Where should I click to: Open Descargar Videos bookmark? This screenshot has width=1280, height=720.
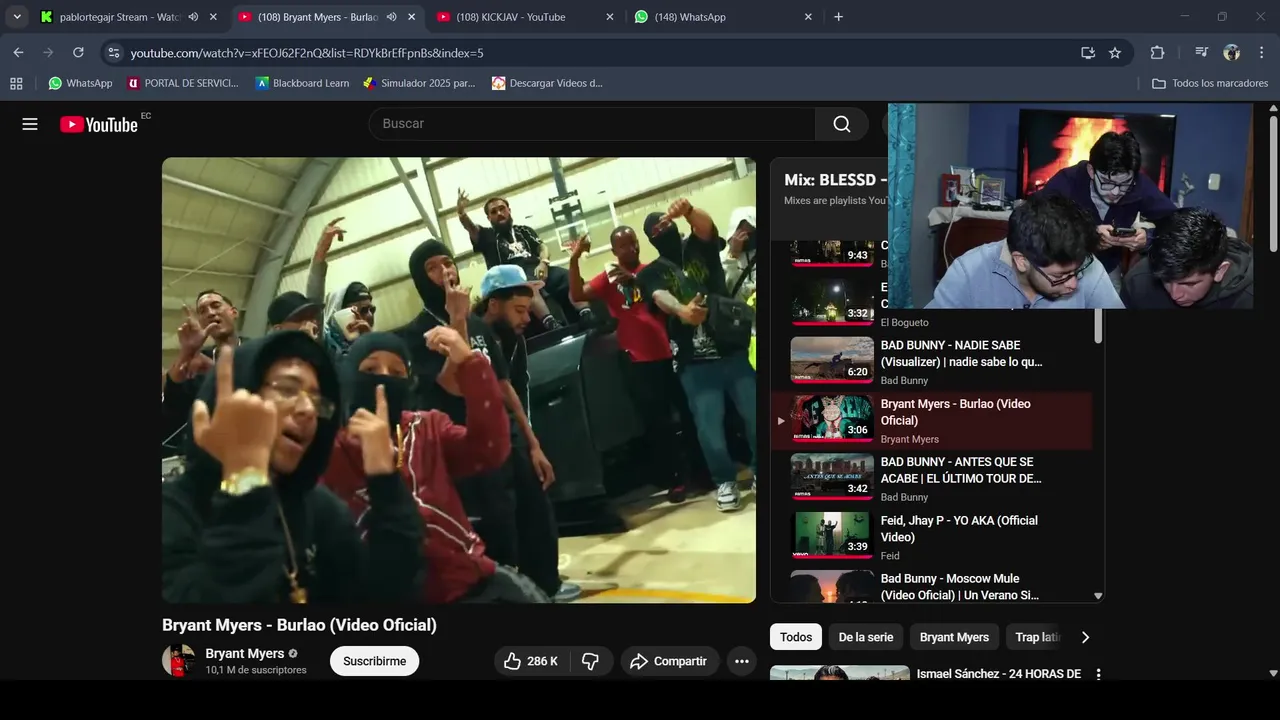548,83
